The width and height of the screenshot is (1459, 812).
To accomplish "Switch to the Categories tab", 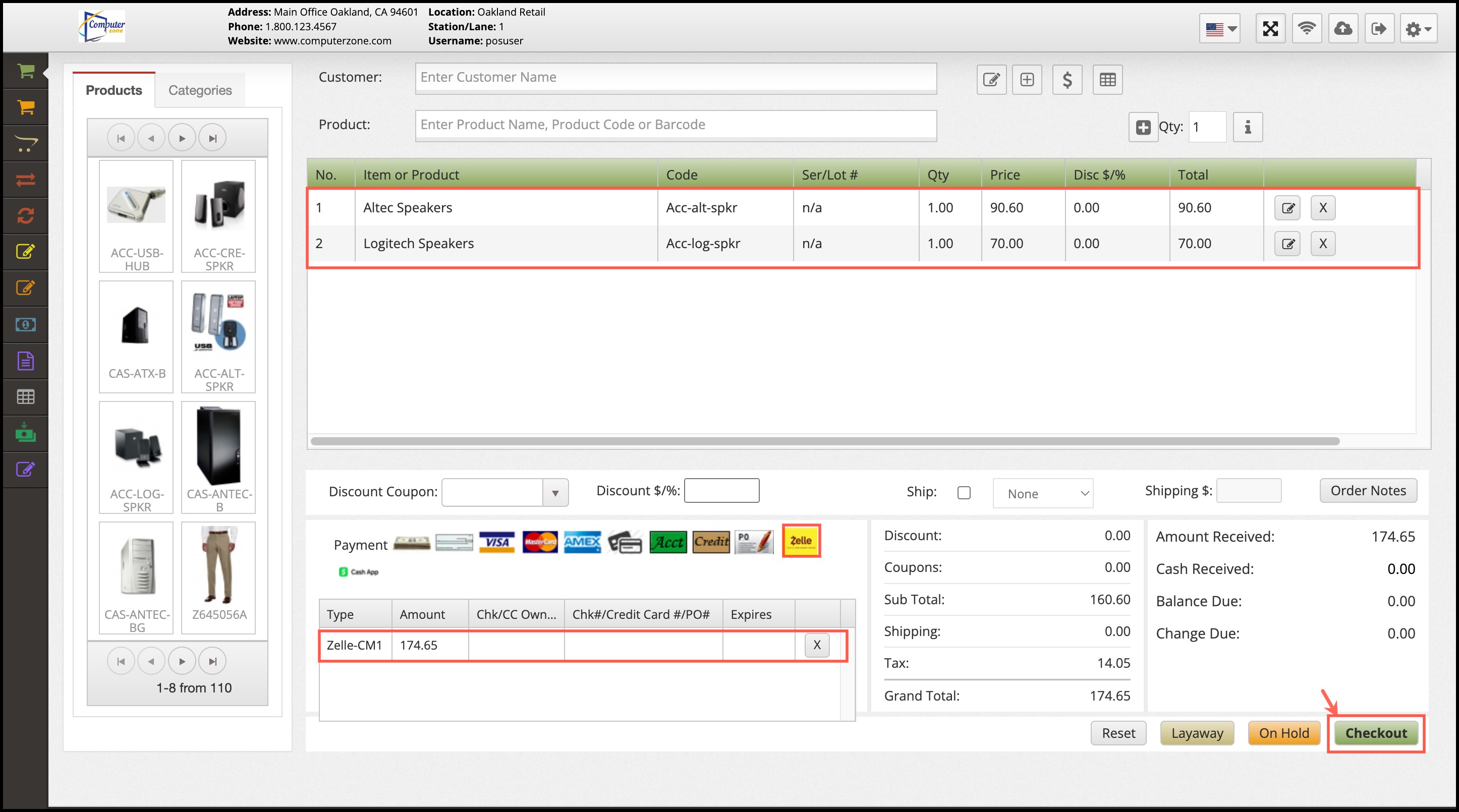I will [x=200, y=90].
